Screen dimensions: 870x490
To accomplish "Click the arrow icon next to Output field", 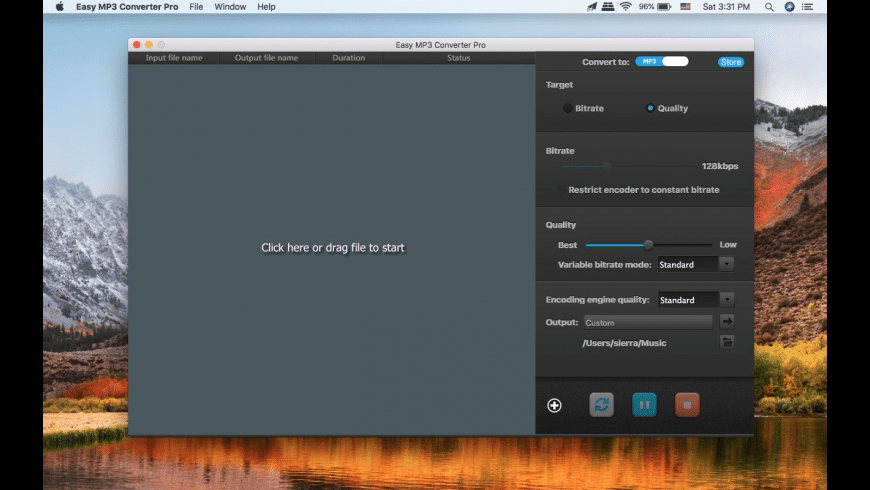I will point(727,321).
